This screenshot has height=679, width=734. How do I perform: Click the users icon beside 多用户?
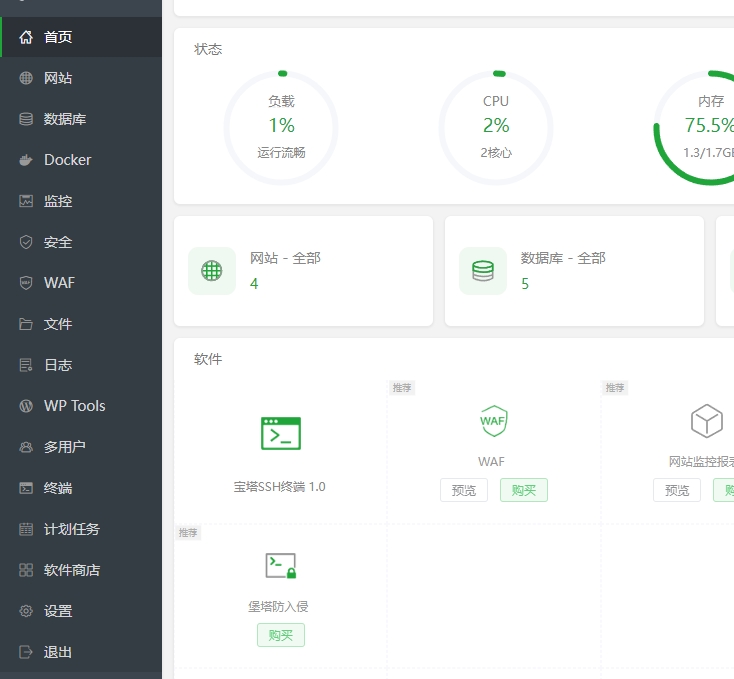[26, 447]
